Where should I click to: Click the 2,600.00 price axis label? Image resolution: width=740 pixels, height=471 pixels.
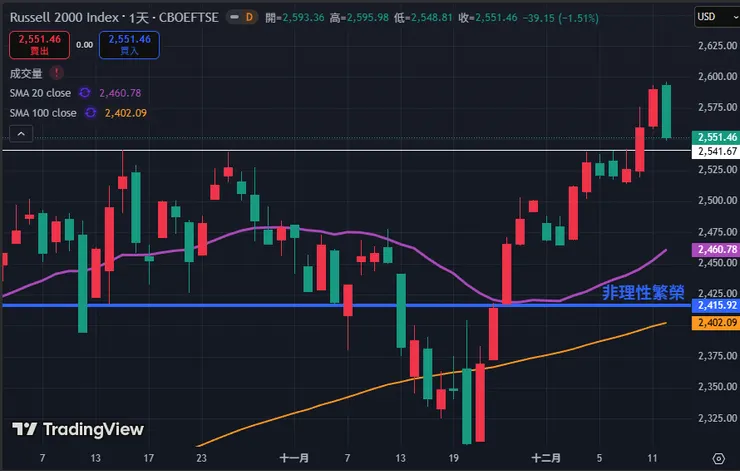[717, 76]
